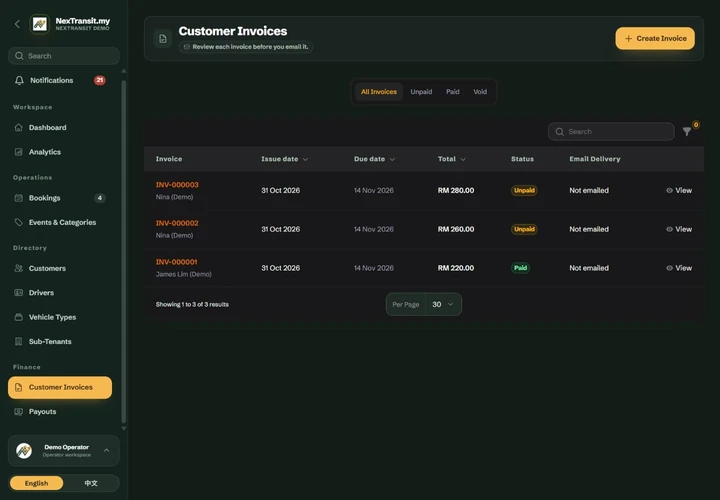Open invoice INV-000002 link
Viewport: 720px width, 500px height.
tap(177, 223)
